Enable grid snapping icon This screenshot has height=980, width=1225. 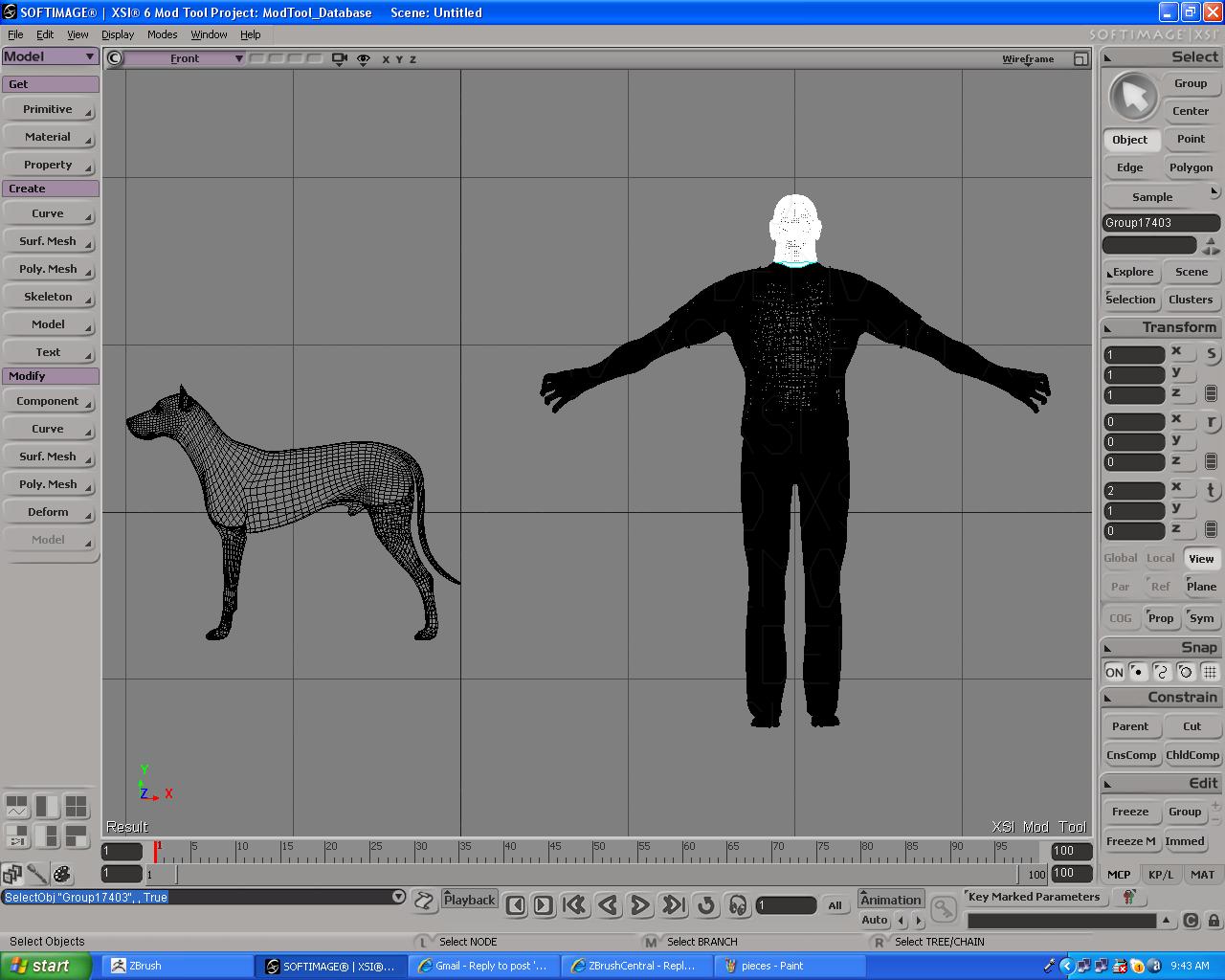point(1210,672)
